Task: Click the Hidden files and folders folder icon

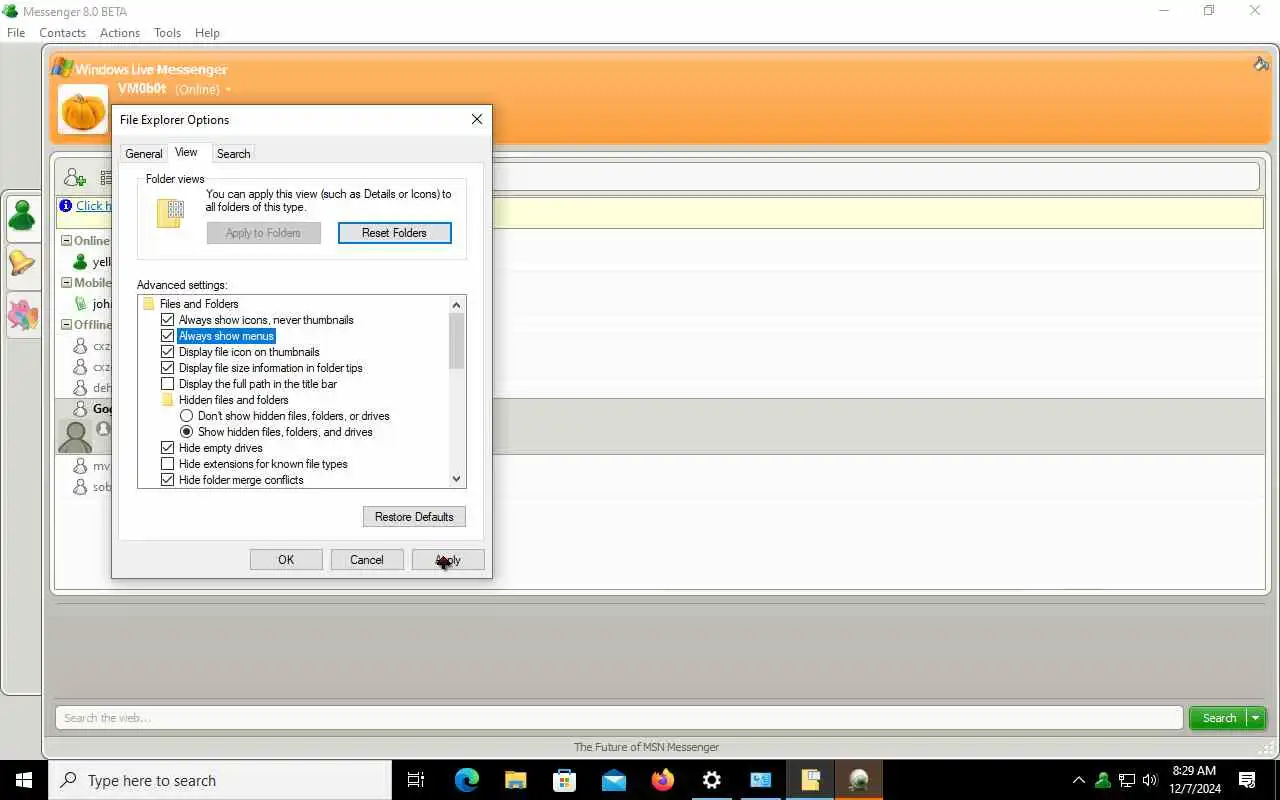Action: pyautogui.click(x=167, y=400)
